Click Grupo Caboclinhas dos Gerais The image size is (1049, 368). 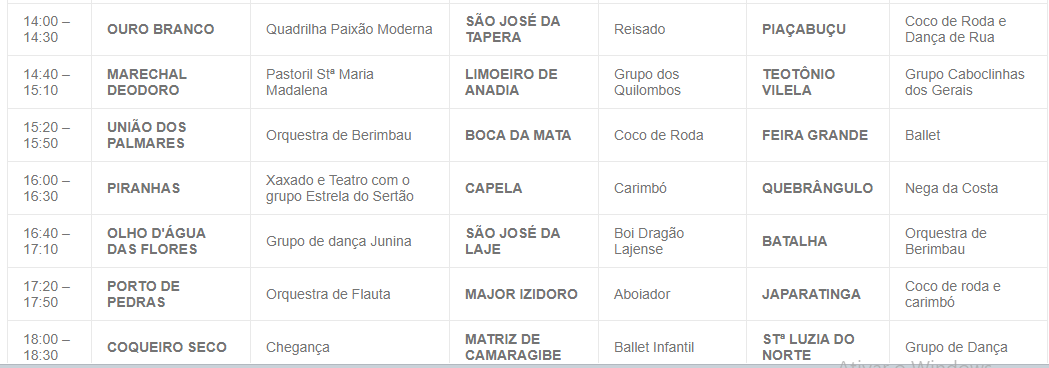pos(965,82)
